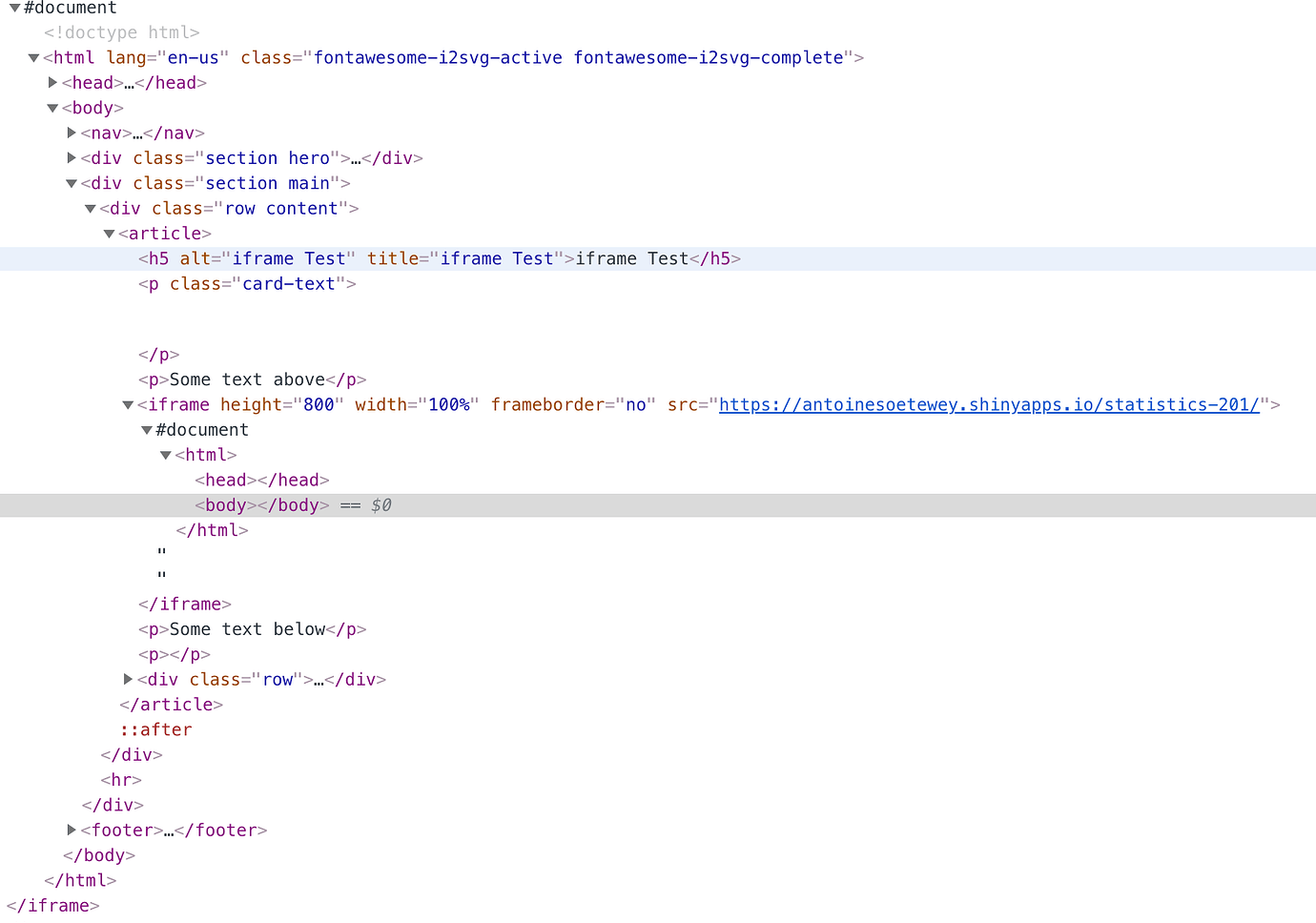Collapse the iframe element node
The image size is (1316, 923).
pos(128,404)
